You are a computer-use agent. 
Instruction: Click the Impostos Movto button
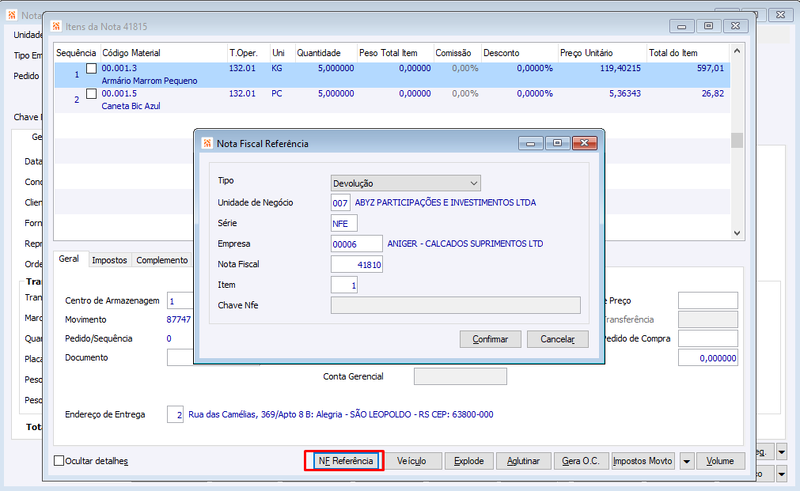point(643,461)
